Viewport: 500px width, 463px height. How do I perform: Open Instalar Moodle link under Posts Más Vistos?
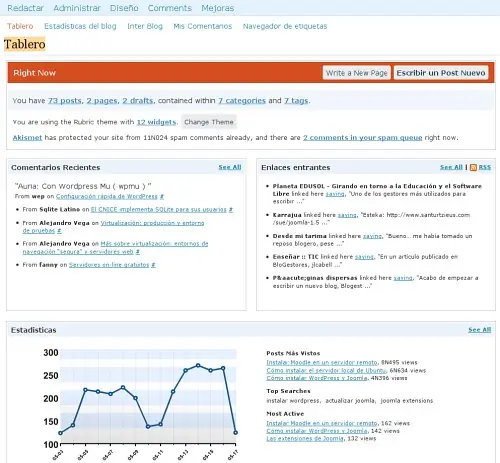pyautogui.click(x=322, y=362)
